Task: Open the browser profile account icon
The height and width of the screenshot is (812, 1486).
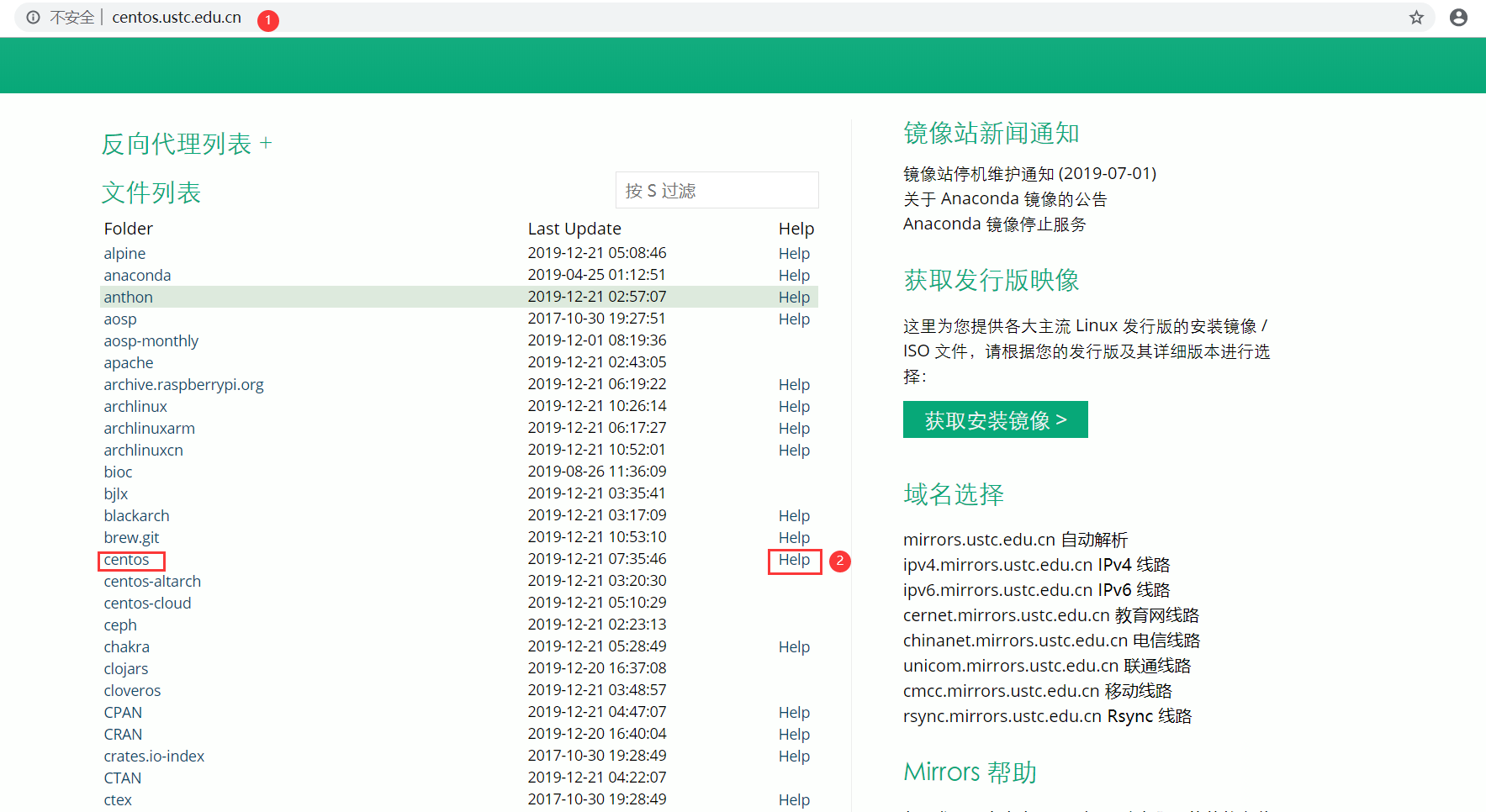Action: (1458, 18)
